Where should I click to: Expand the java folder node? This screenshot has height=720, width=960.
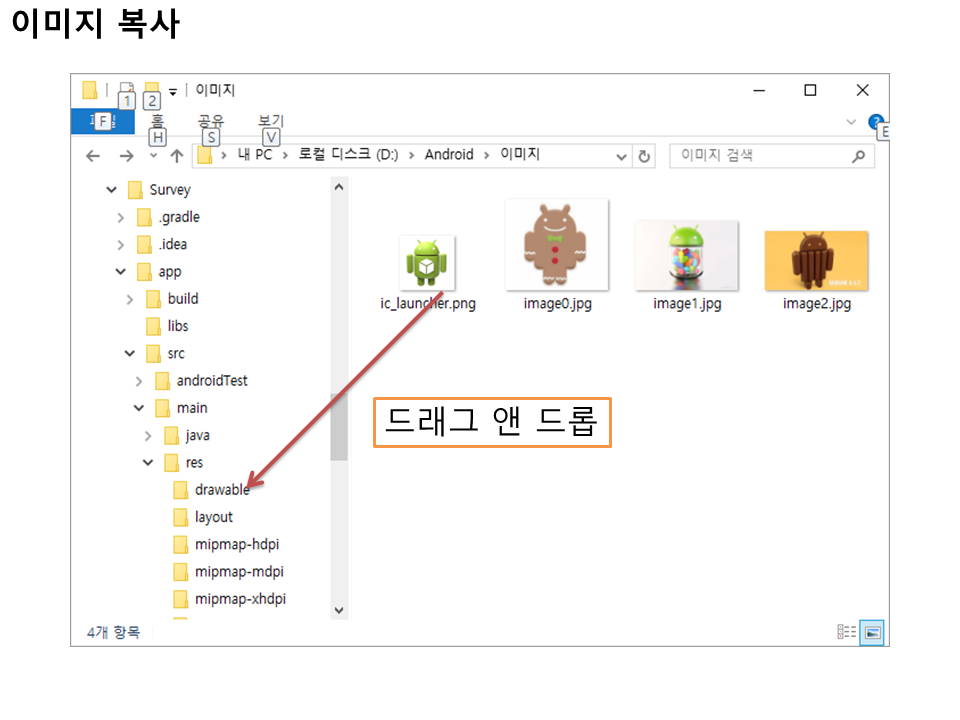[148, 436]
